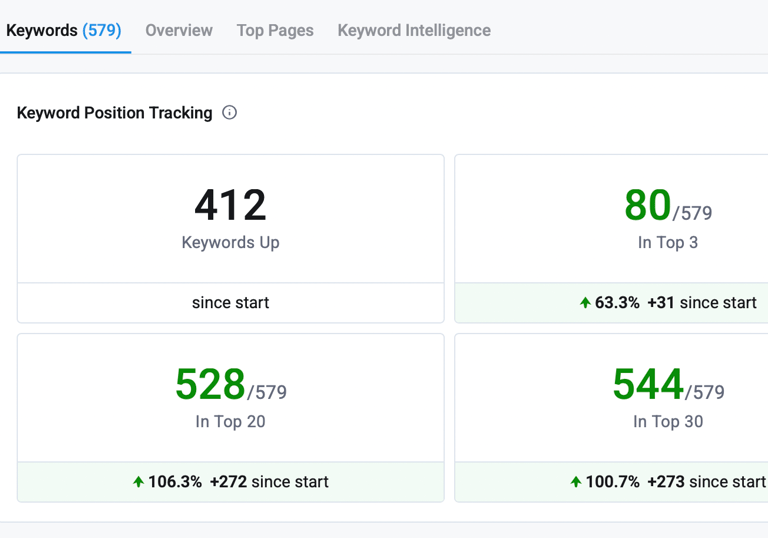Select the 544/579 In Top 30 card

[611, 418]
